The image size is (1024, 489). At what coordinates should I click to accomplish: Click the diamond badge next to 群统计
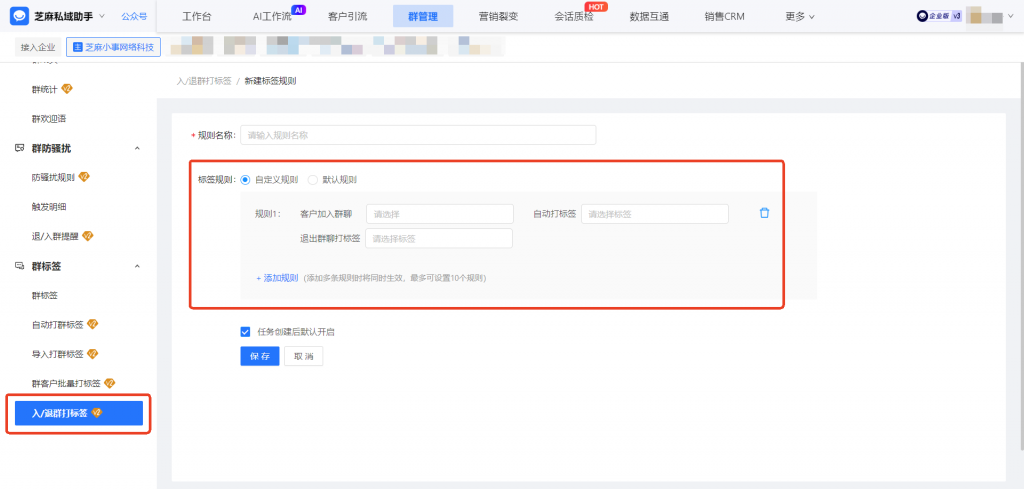pyautogui.click(x=67, y=89)
